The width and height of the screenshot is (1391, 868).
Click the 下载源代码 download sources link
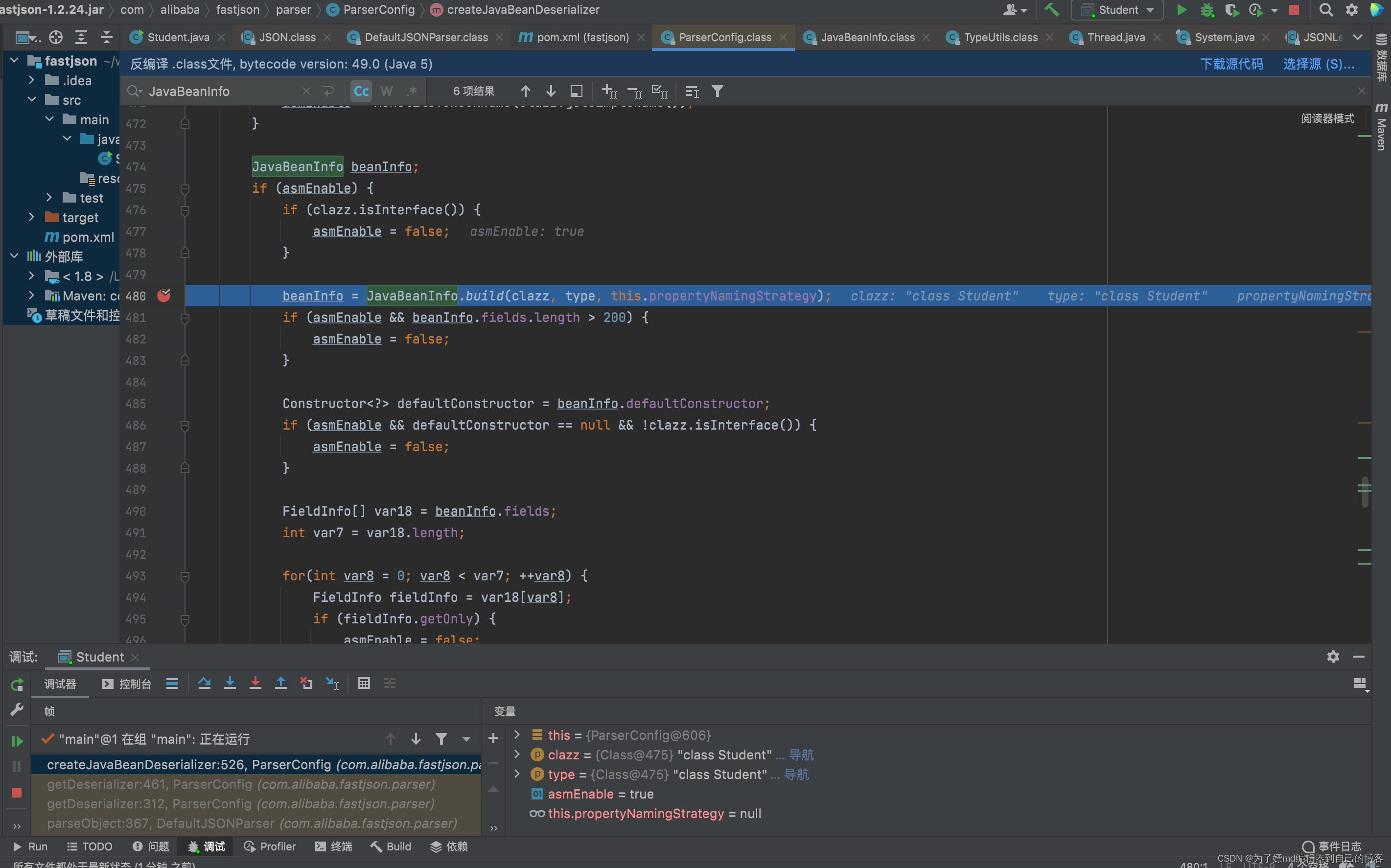tap(1231, 64)
